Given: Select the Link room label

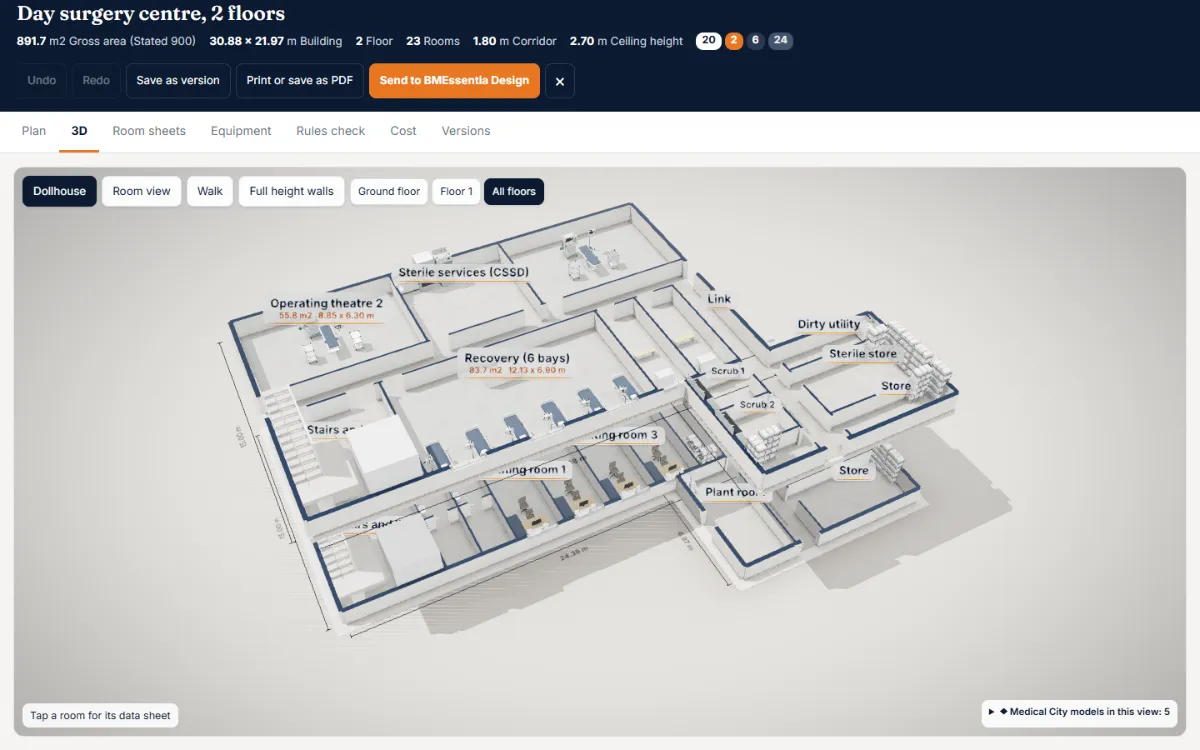Looking at the screenshot, I should 719,299.
